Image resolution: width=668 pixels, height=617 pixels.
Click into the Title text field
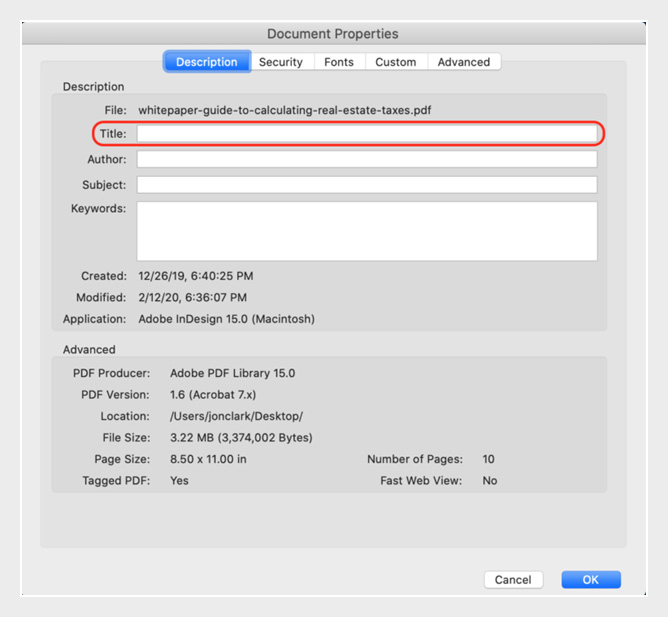[366, 134]
